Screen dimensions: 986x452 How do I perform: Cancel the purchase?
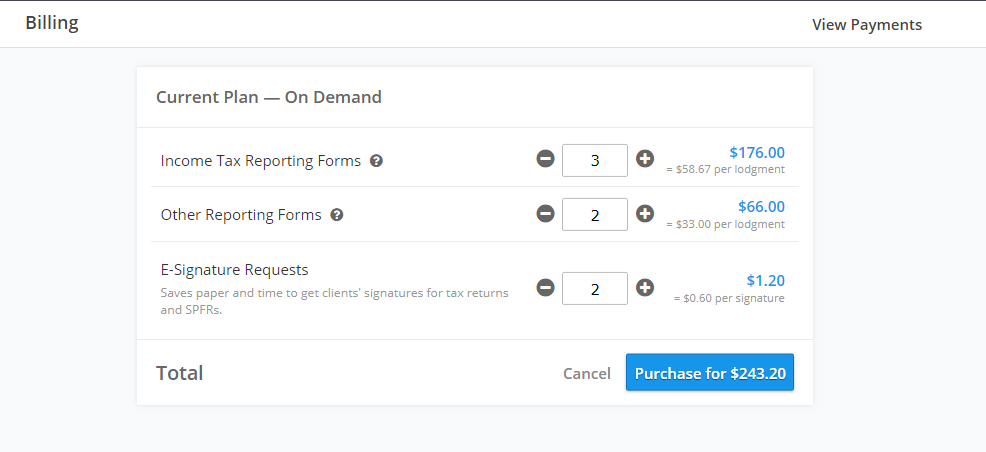click(587, 373)
